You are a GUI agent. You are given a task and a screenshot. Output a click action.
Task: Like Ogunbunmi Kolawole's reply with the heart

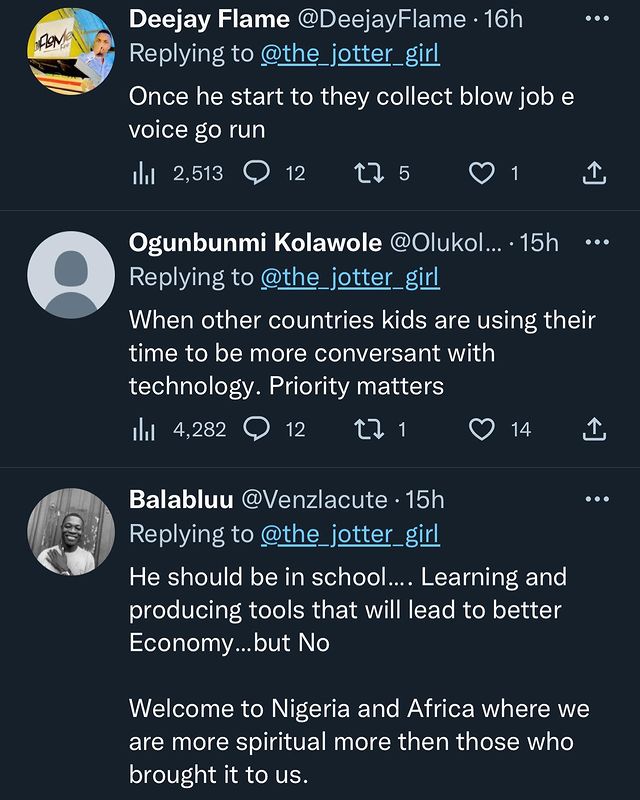[x=482, y=429]
